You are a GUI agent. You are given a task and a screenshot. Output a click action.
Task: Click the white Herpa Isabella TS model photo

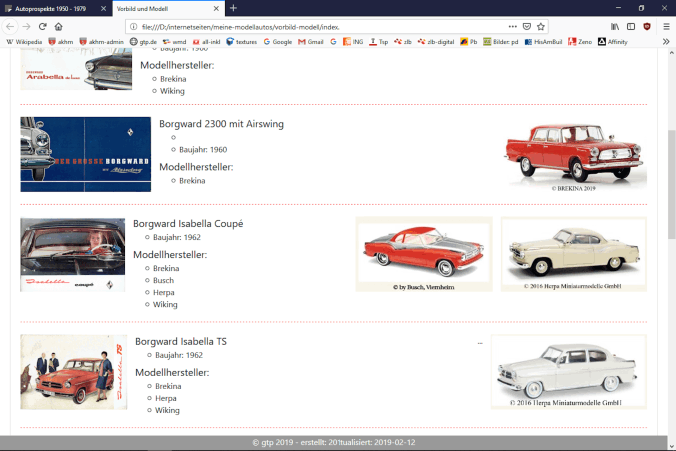point(569,372)
